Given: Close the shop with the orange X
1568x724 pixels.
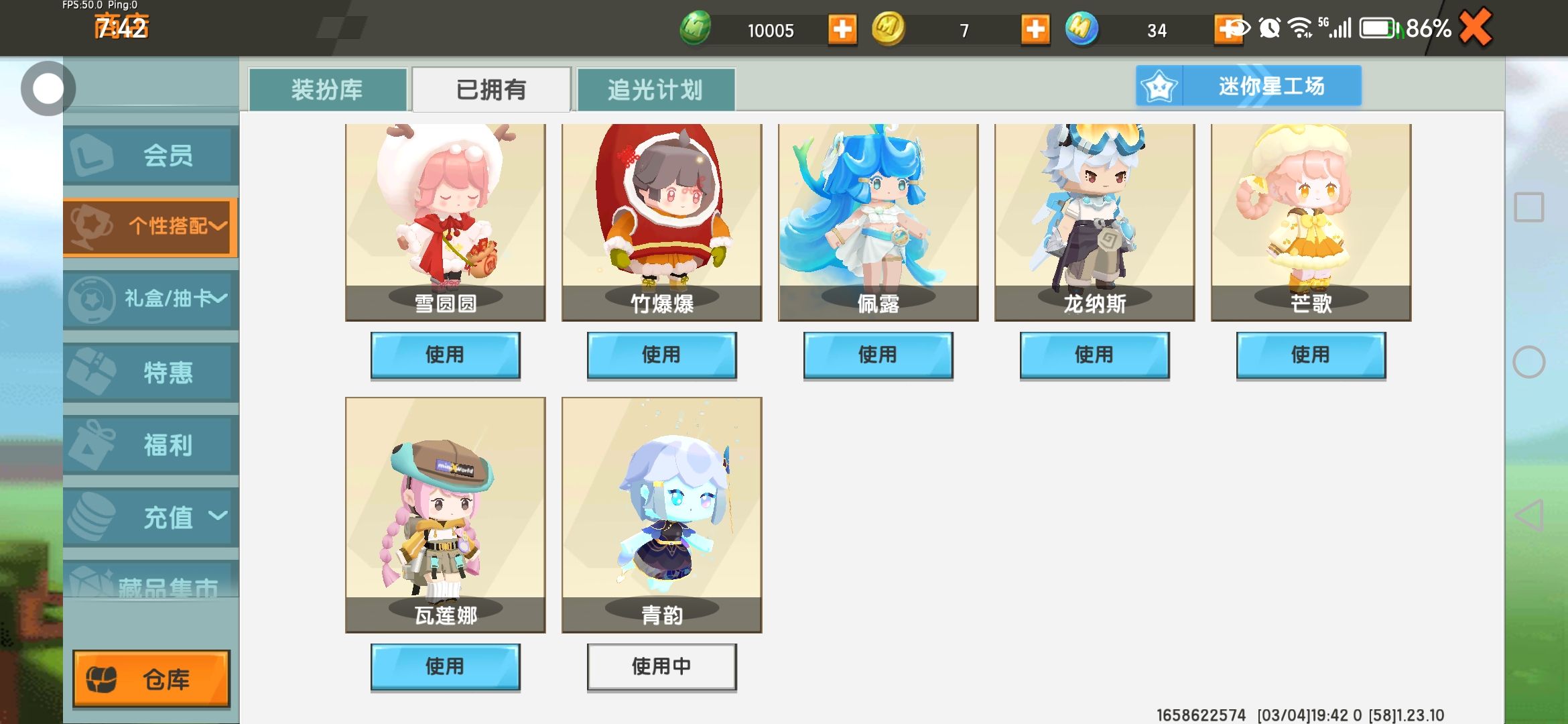Looking at the screenshot, I should pos(1475,27).
